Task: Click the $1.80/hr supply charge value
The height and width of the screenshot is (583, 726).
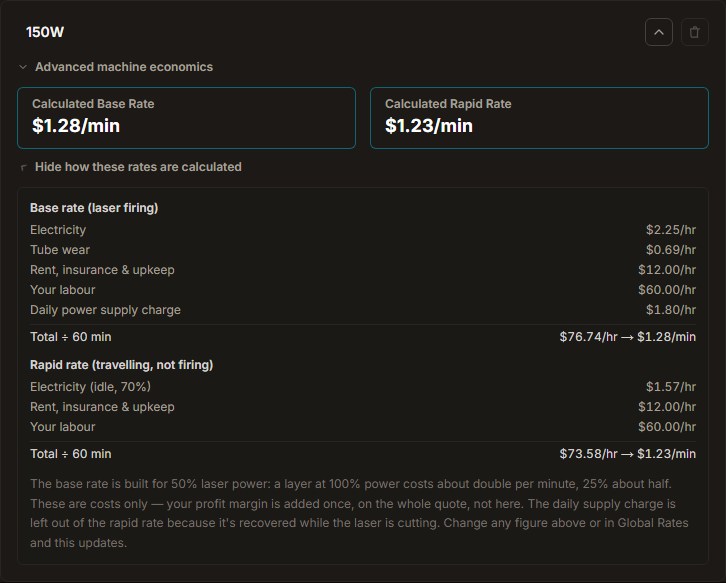Action: tap(671, 310)
